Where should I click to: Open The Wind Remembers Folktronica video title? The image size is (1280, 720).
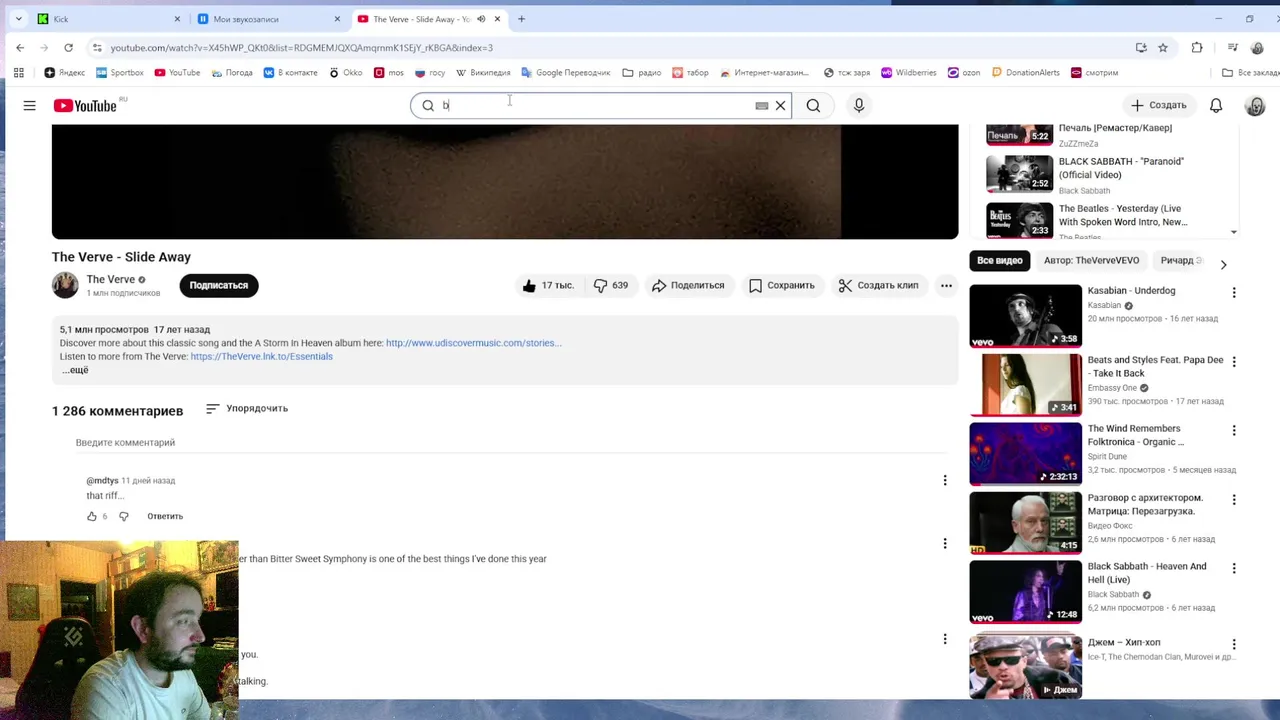coord(1134,435)
